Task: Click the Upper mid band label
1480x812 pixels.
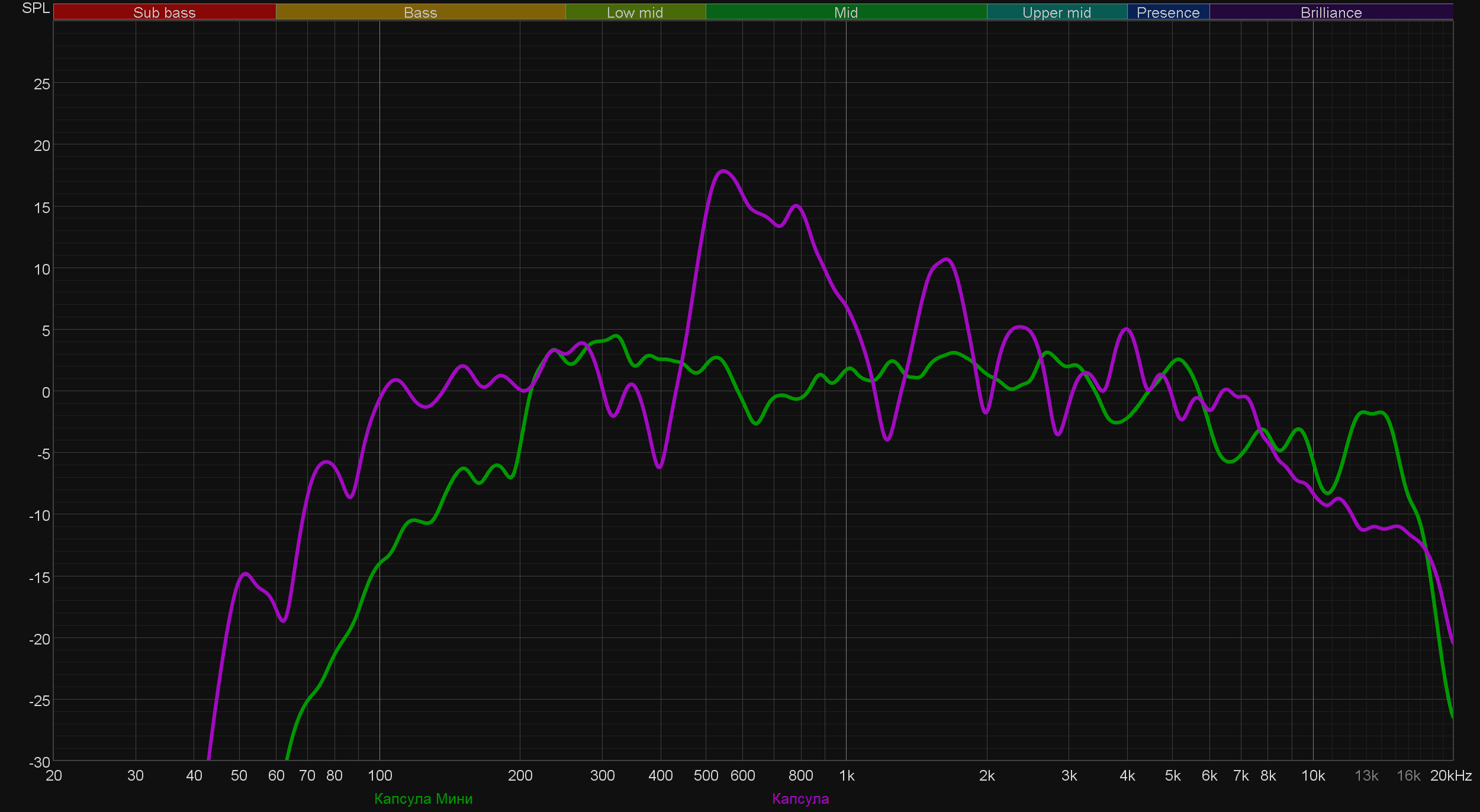Action: tap(1056, 12)
